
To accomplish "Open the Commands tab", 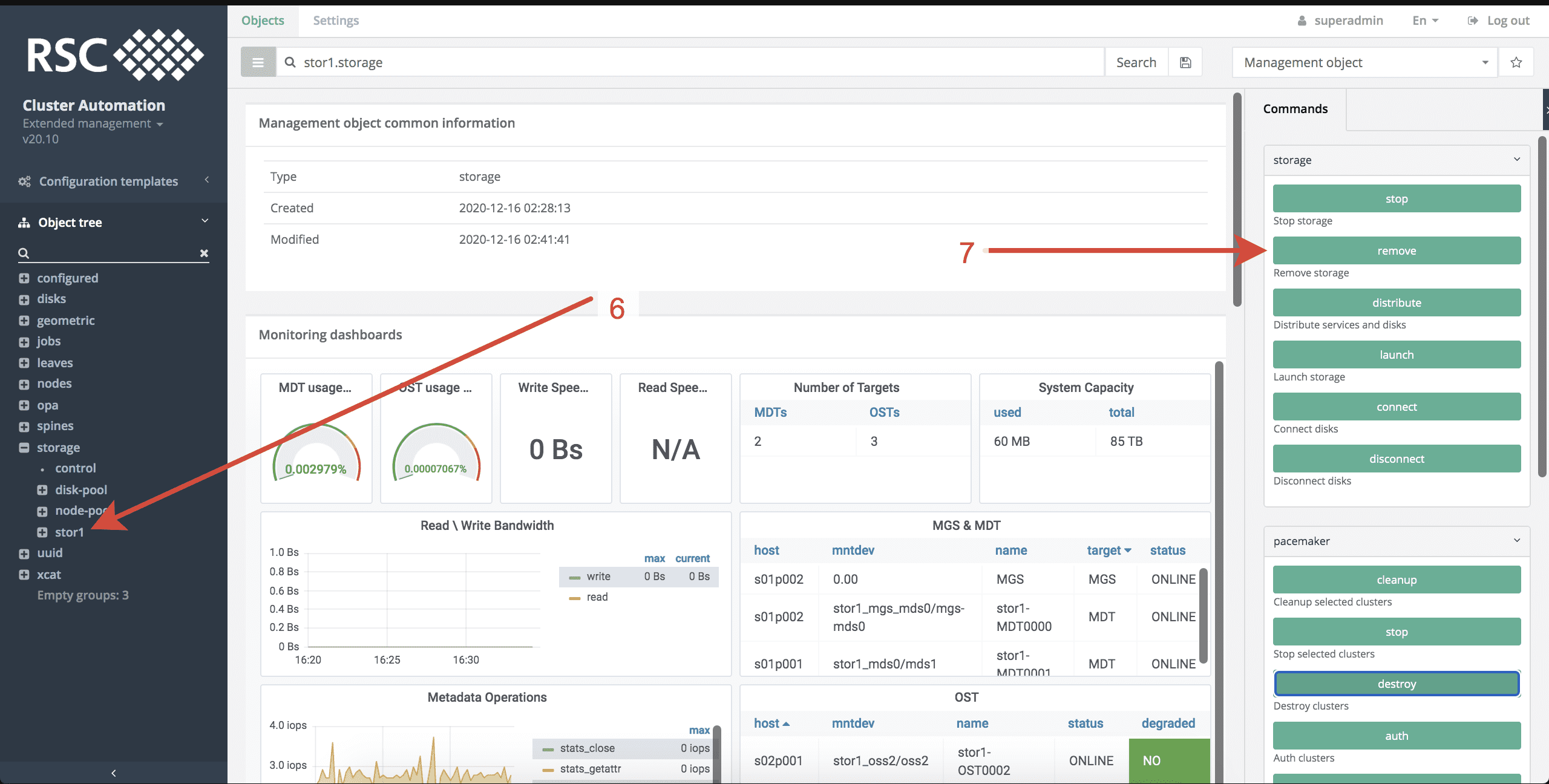I will tap(1295, 109).
